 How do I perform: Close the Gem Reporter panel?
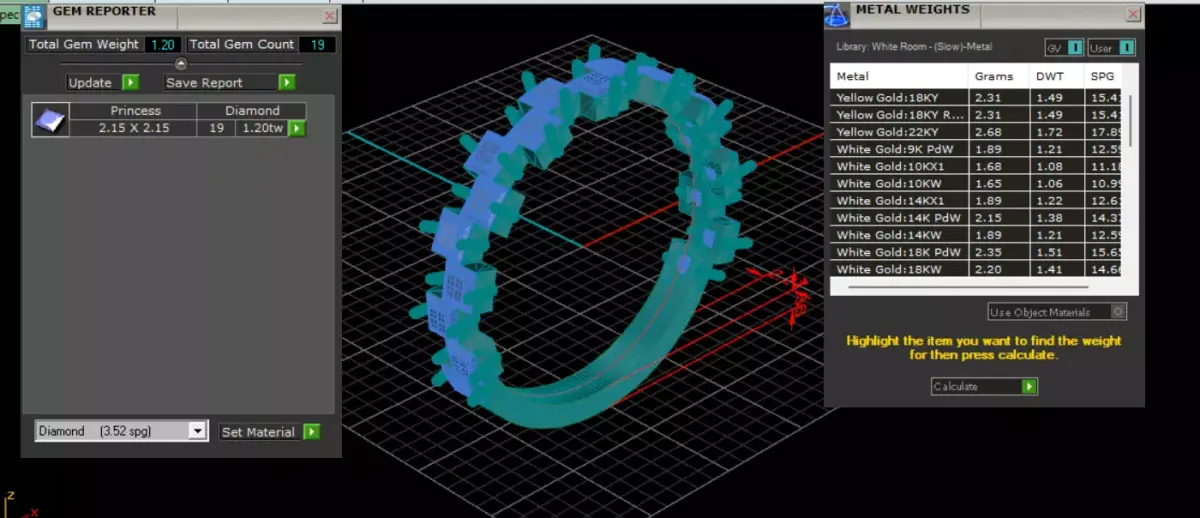(x=330, y=17)
